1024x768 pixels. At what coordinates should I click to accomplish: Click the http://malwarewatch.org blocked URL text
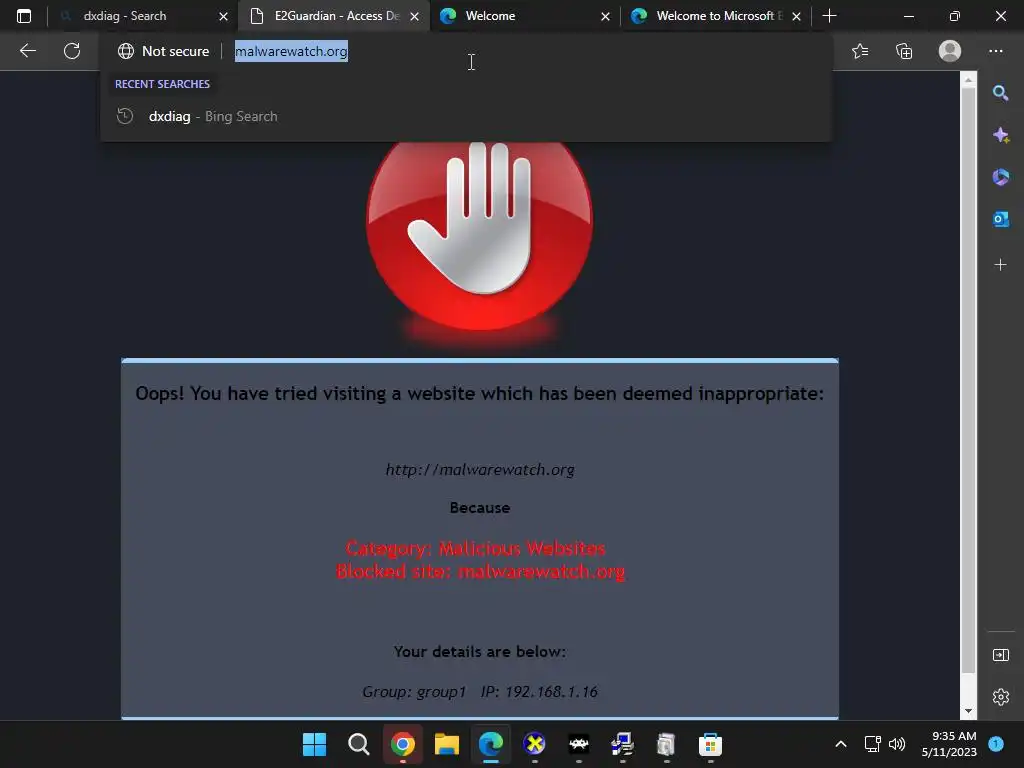[480, 470]
